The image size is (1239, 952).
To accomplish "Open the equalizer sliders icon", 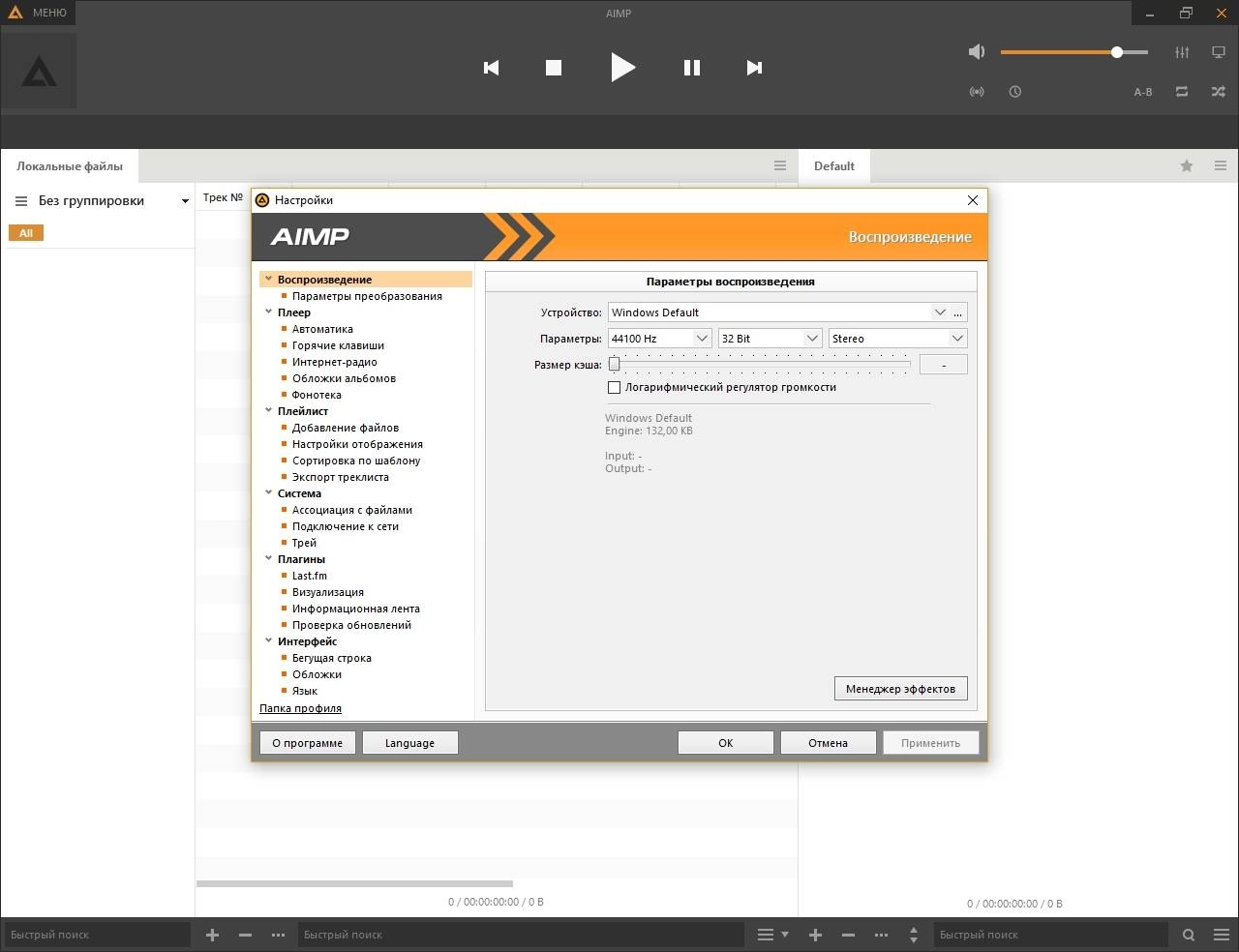I will coord(1182,52).
